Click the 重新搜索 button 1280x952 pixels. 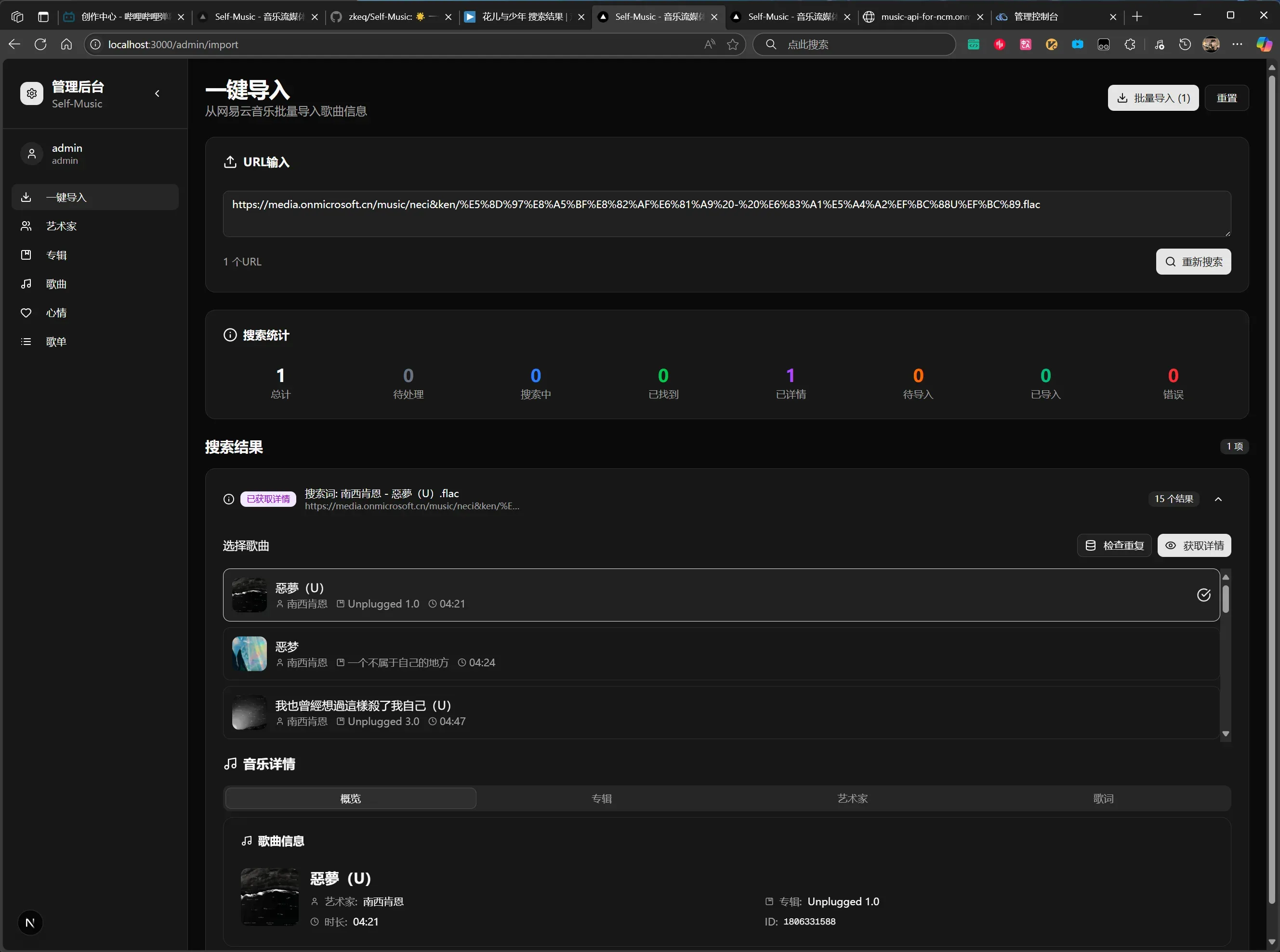(x=1193, y=262)
